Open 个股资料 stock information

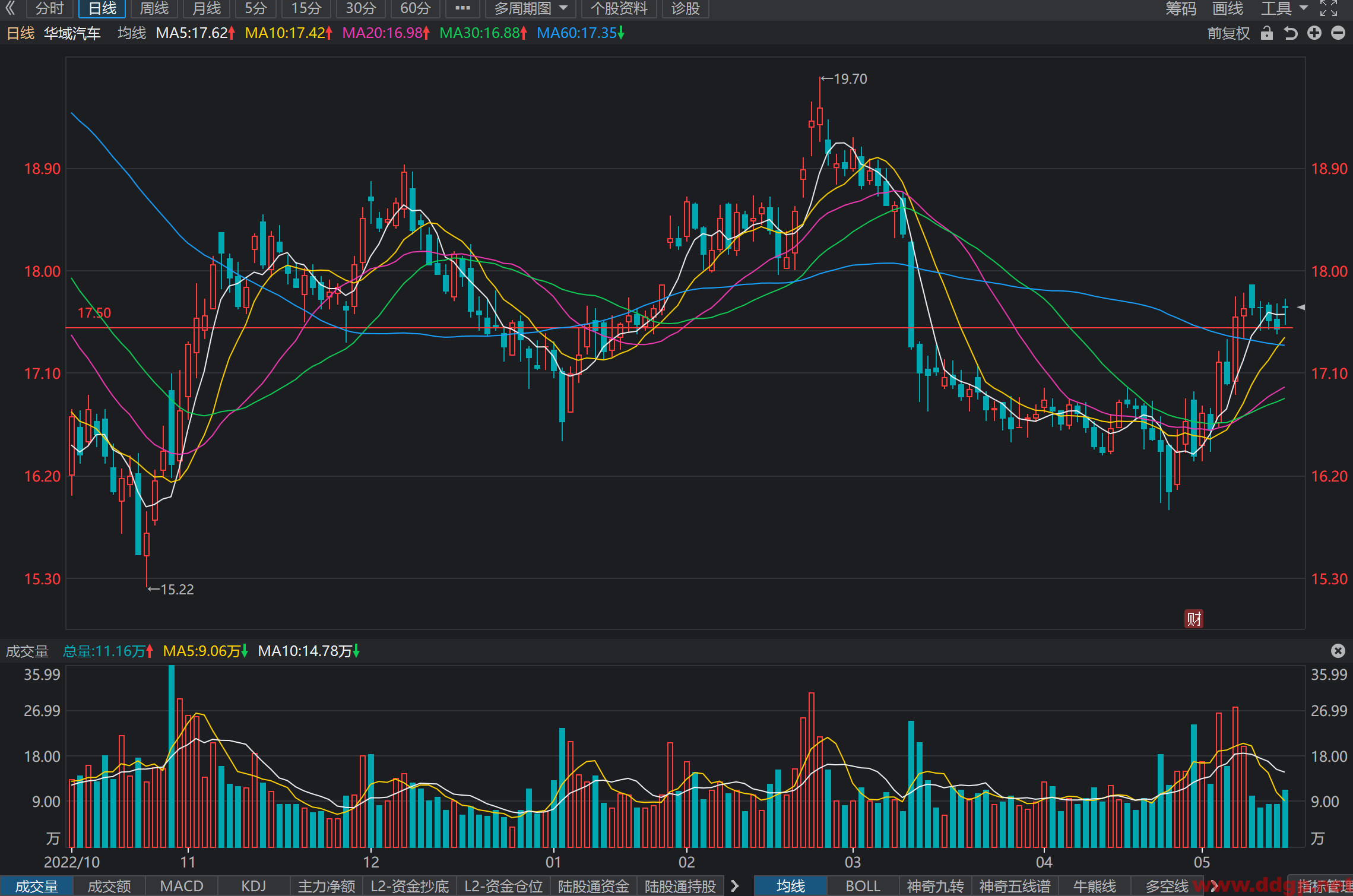pyautogui.click(x=619, y=8)
